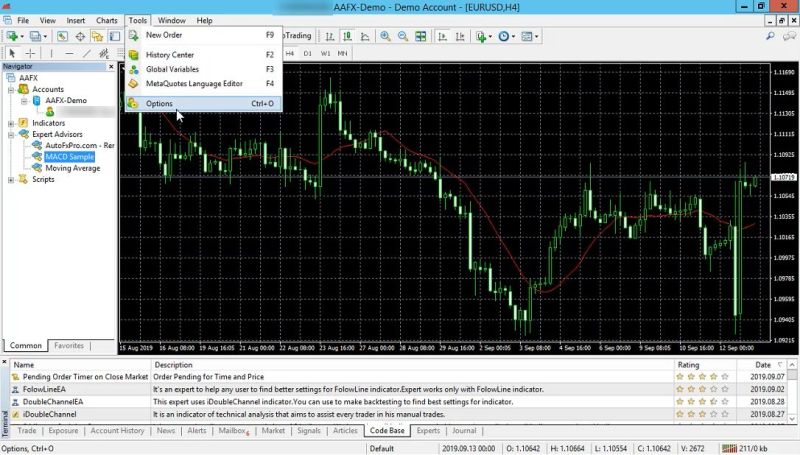
Task: Click the Global Variables icon
Action: [x=134, y=69]
